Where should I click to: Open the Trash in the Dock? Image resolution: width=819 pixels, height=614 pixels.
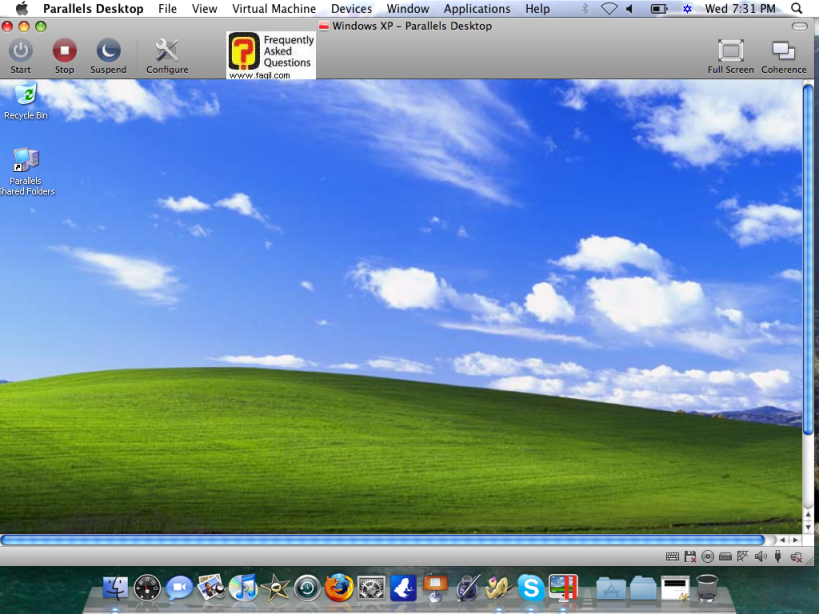(707, 588)
